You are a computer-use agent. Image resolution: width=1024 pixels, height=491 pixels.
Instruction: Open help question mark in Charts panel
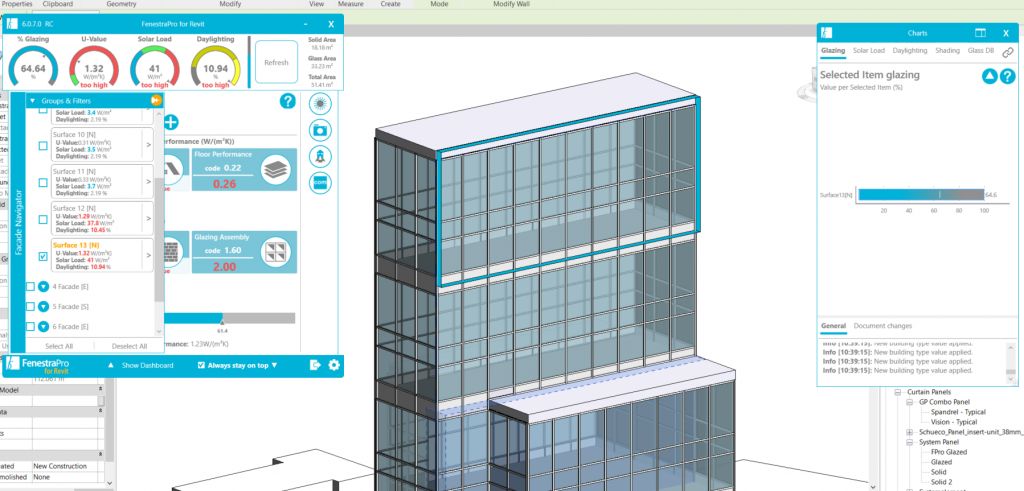tap(1008, 76)
